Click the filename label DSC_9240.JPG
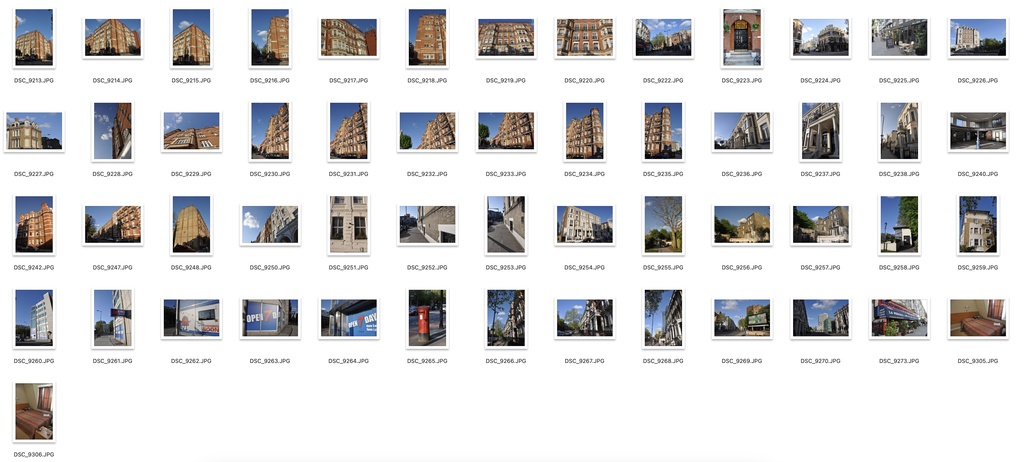 tap(978, 174)
